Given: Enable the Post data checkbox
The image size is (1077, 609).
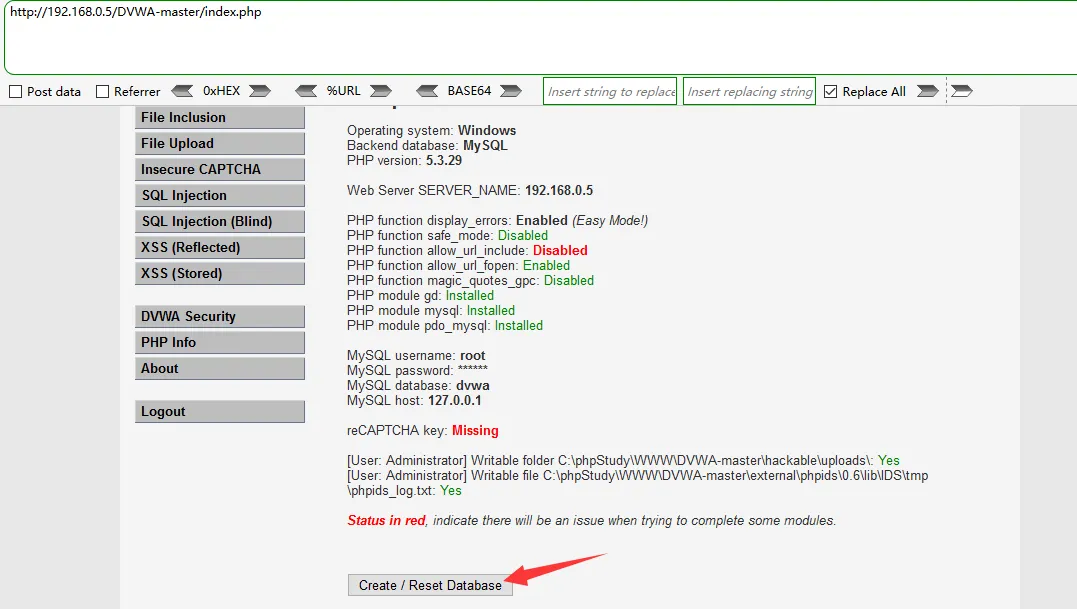Looking at the screenshot, I should (16, 91).
